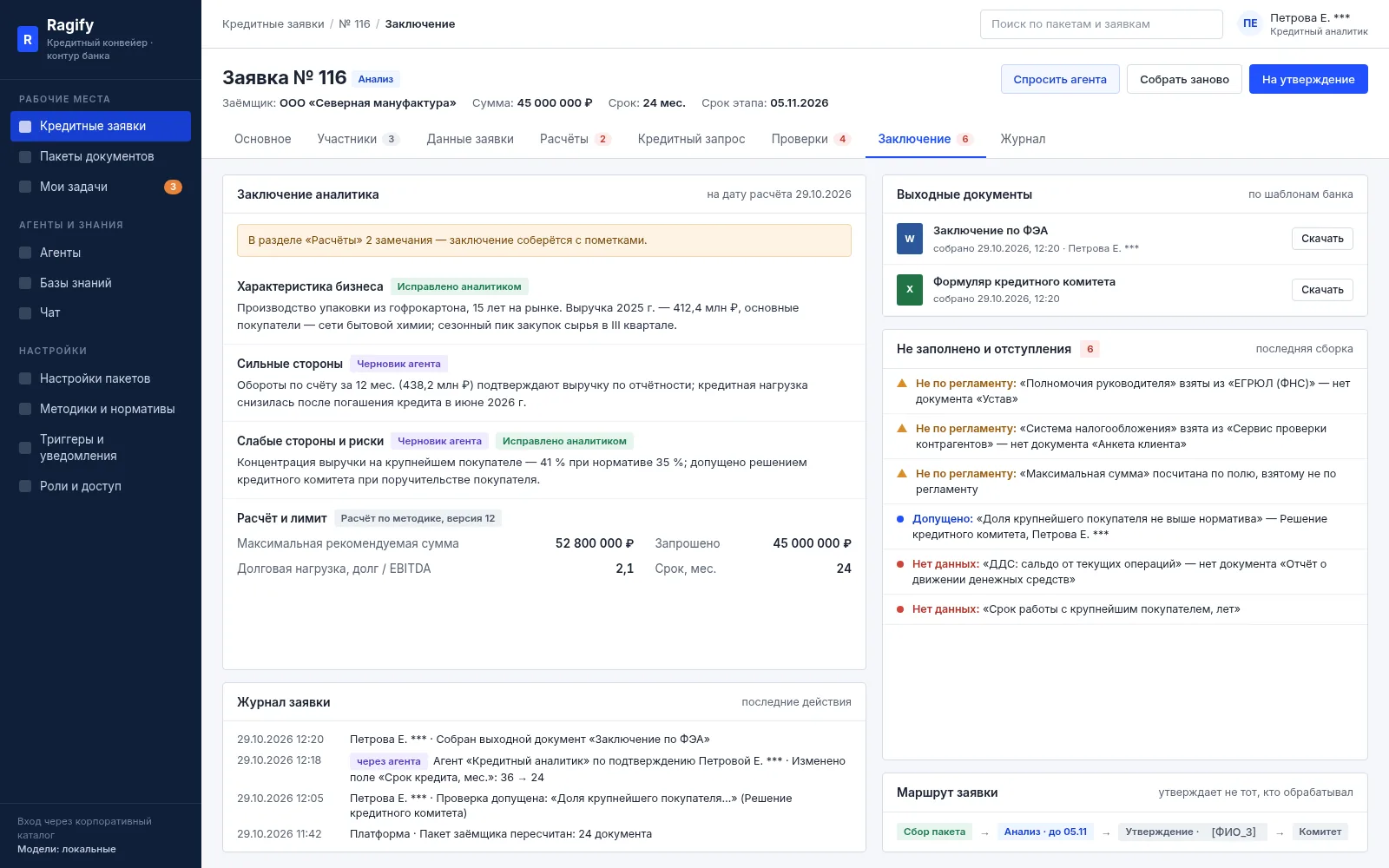Click the Мои задачи sidebar icon

tap(25, 187)
